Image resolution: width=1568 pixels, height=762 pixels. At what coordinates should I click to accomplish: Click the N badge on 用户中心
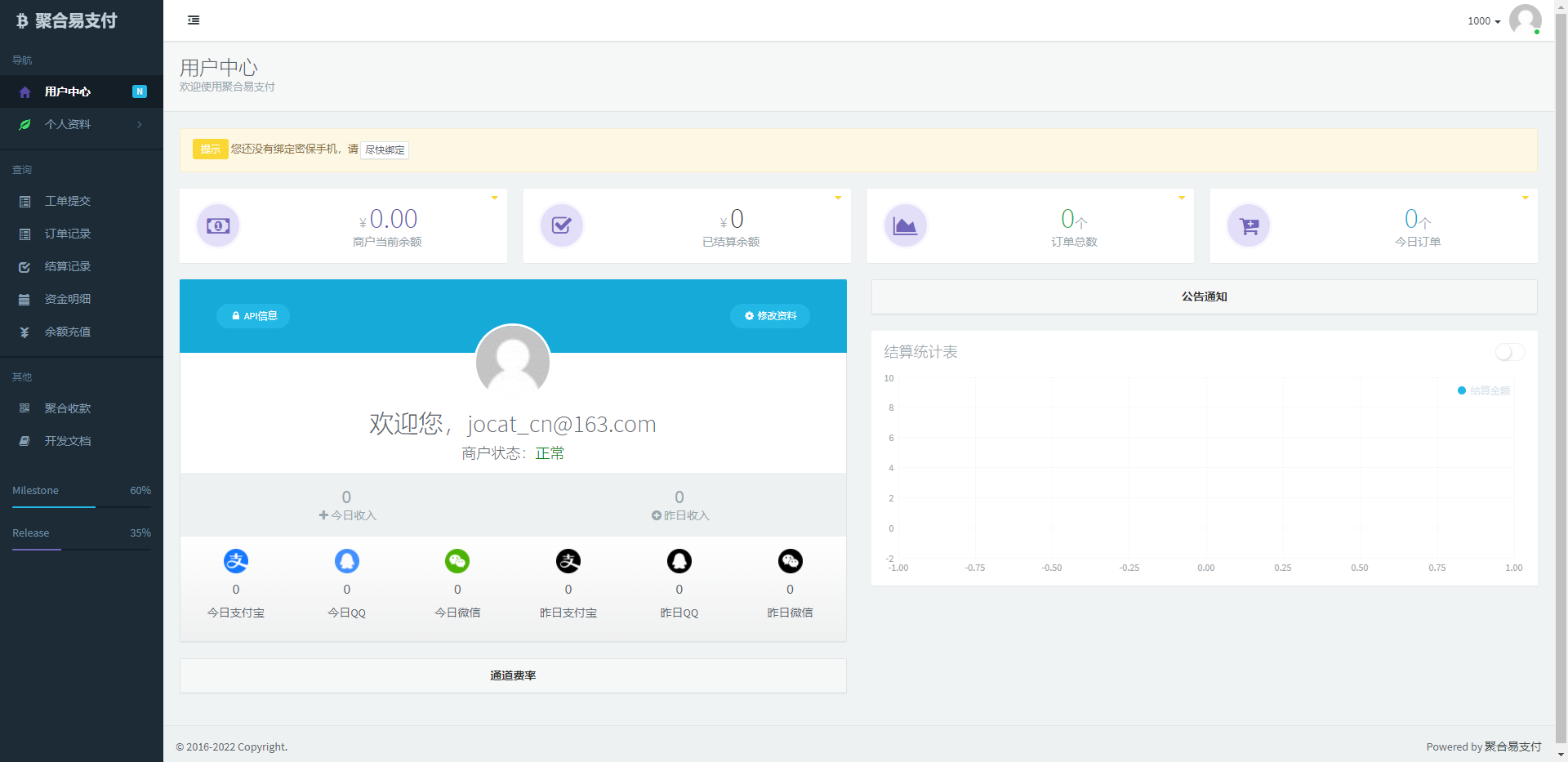140,91
